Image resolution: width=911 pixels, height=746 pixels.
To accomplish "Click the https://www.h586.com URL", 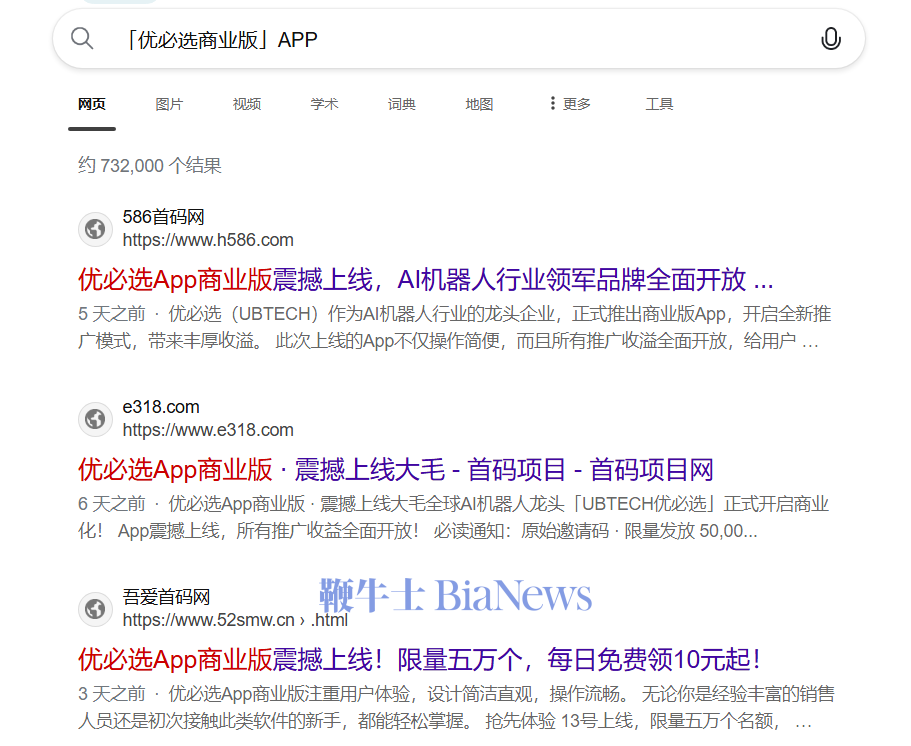I will click(x=208, y=240).
